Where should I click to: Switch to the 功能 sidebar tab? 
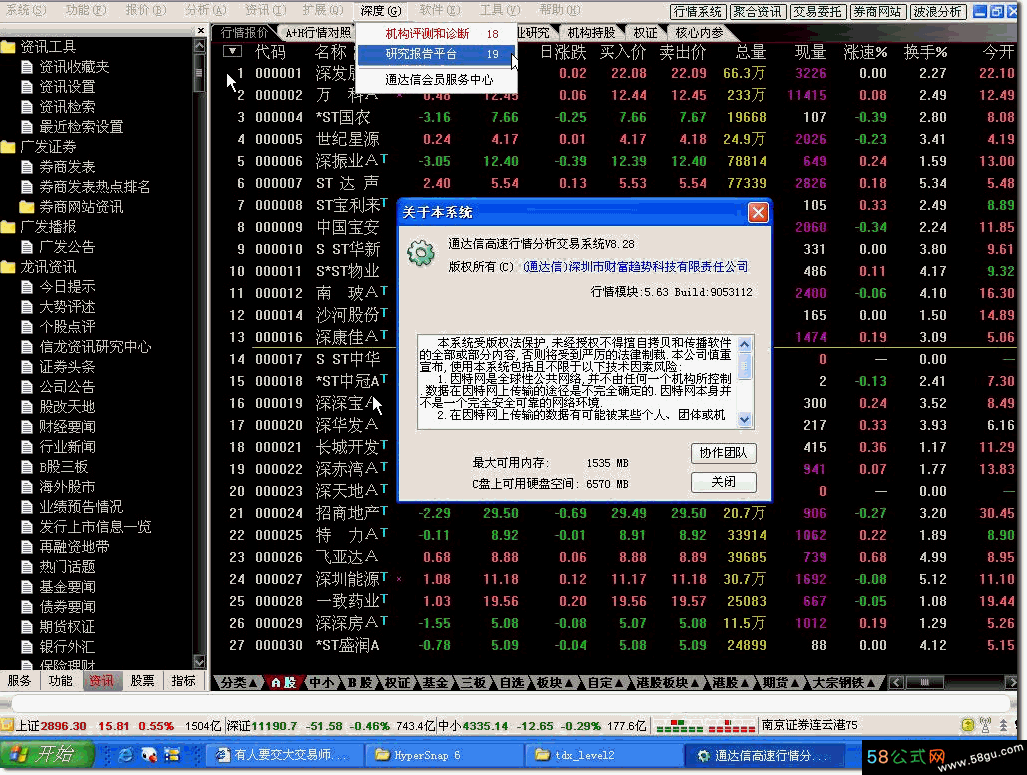(x=60, y=681)
